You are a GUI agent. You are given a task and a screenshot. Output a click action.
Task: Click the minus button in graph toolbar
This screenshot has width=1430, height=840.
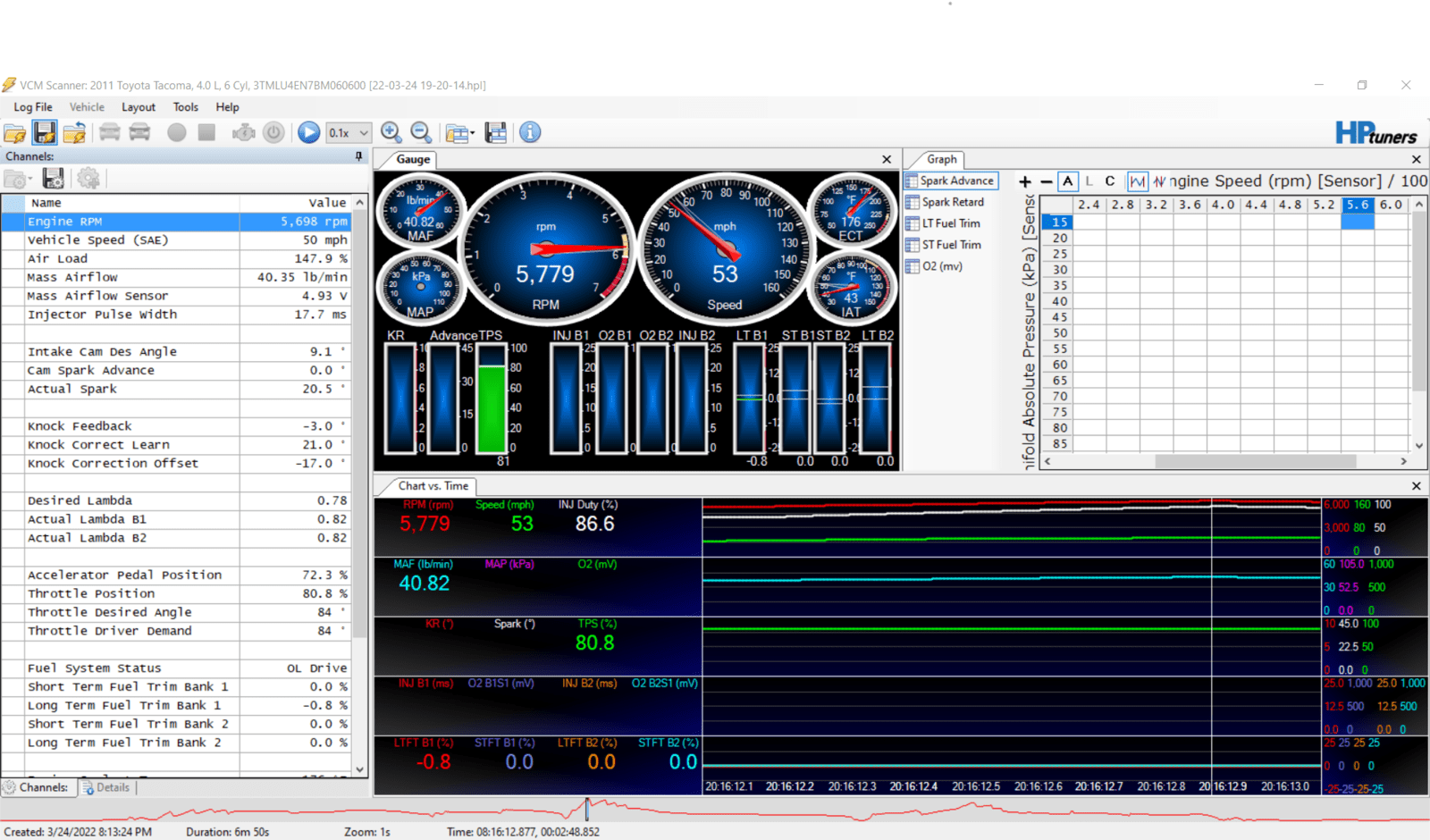tap(1047, 181)
